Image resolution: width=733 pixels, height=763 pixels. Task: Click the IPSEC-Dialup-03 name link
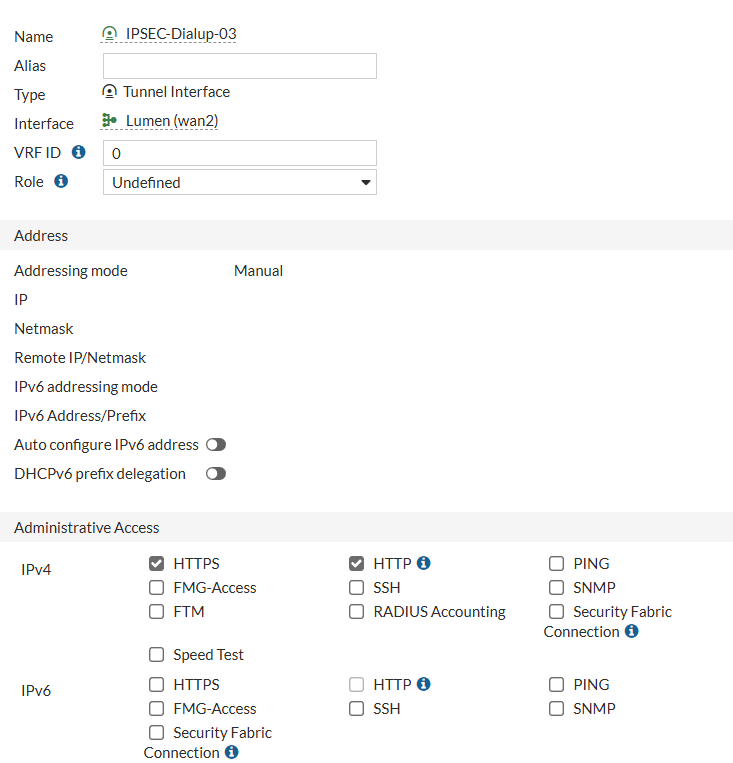[x=181, y=34]
